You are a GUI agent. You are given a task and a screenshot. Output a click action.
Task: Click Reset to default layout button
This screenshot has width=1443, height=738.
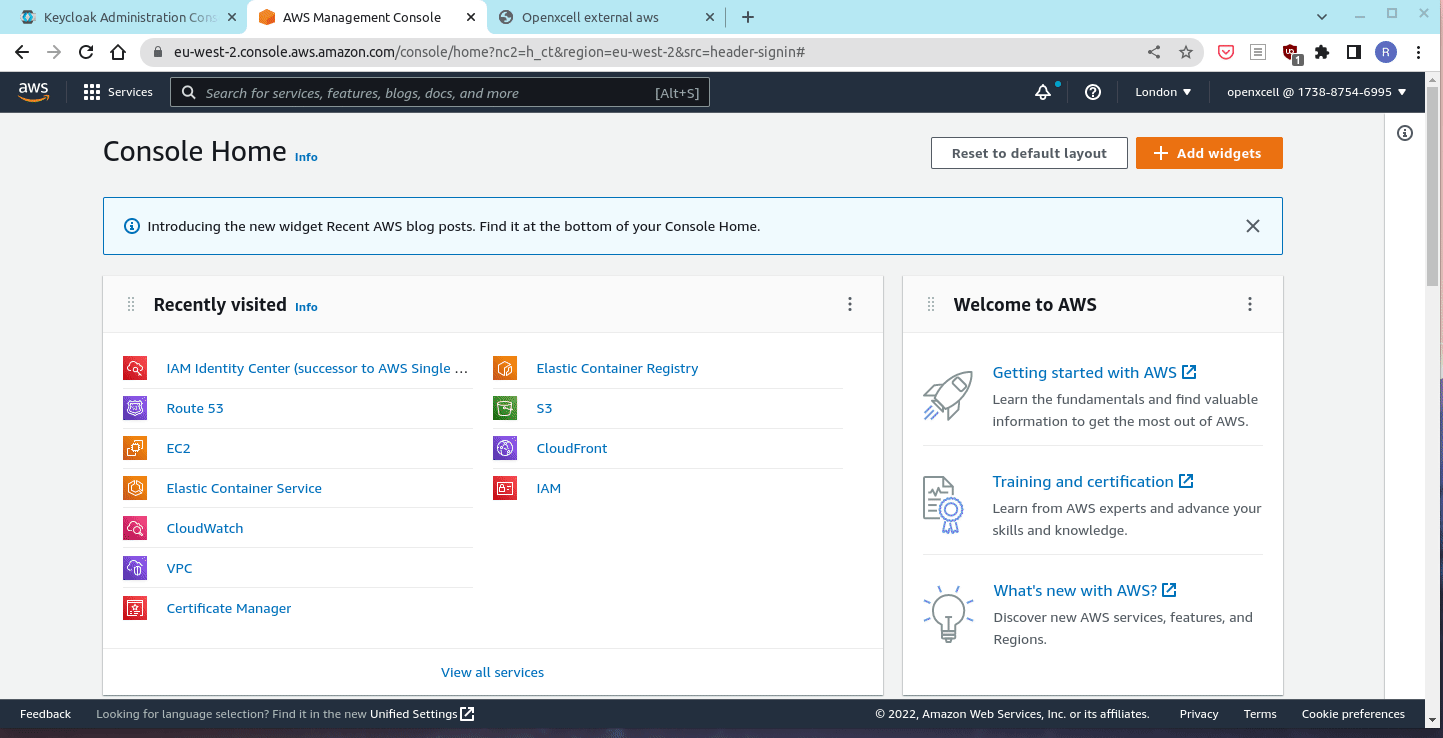pyautogui.click(x=1029, y=153)
